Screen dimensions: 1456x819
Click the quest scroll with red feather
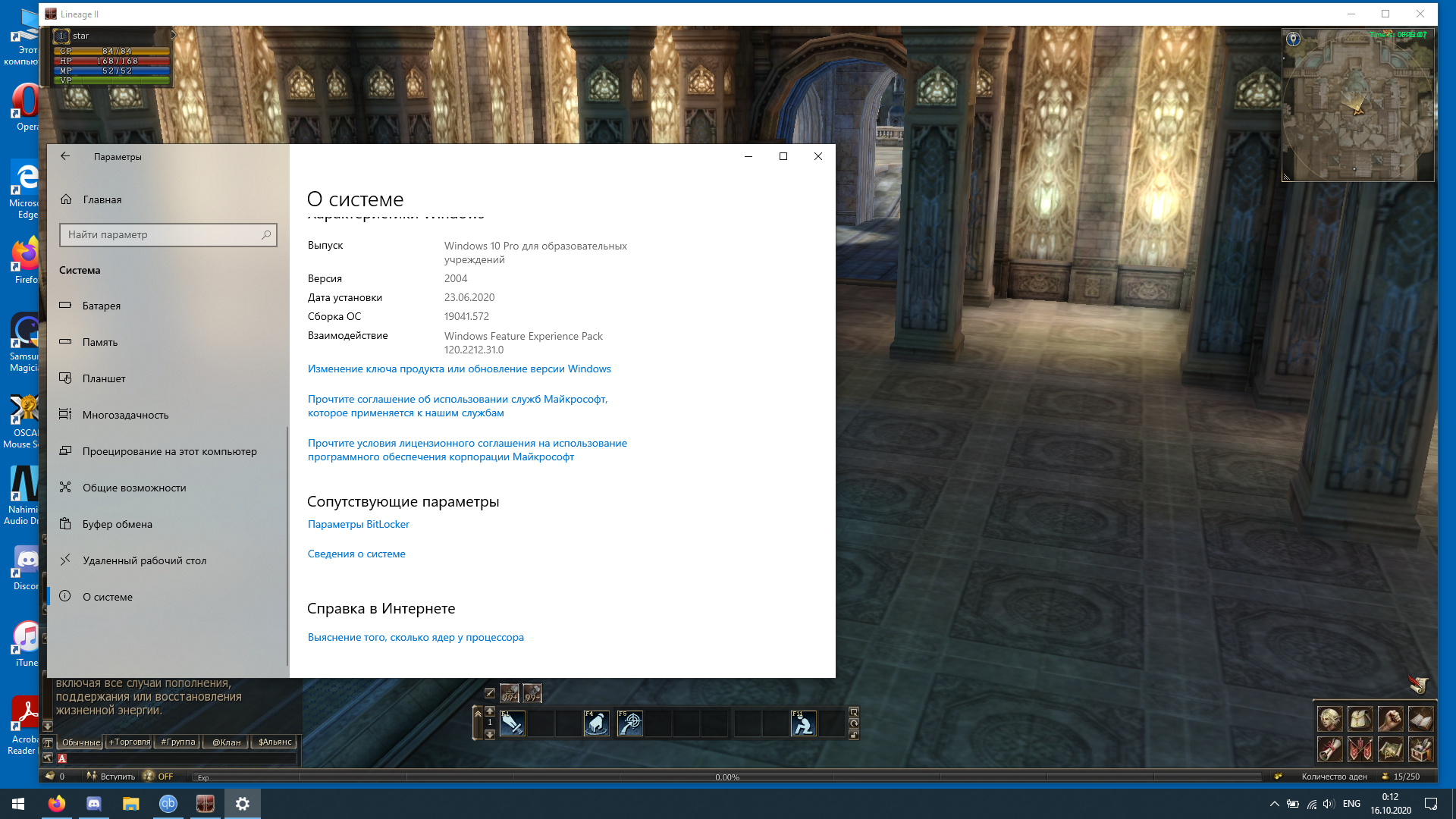1329,749
